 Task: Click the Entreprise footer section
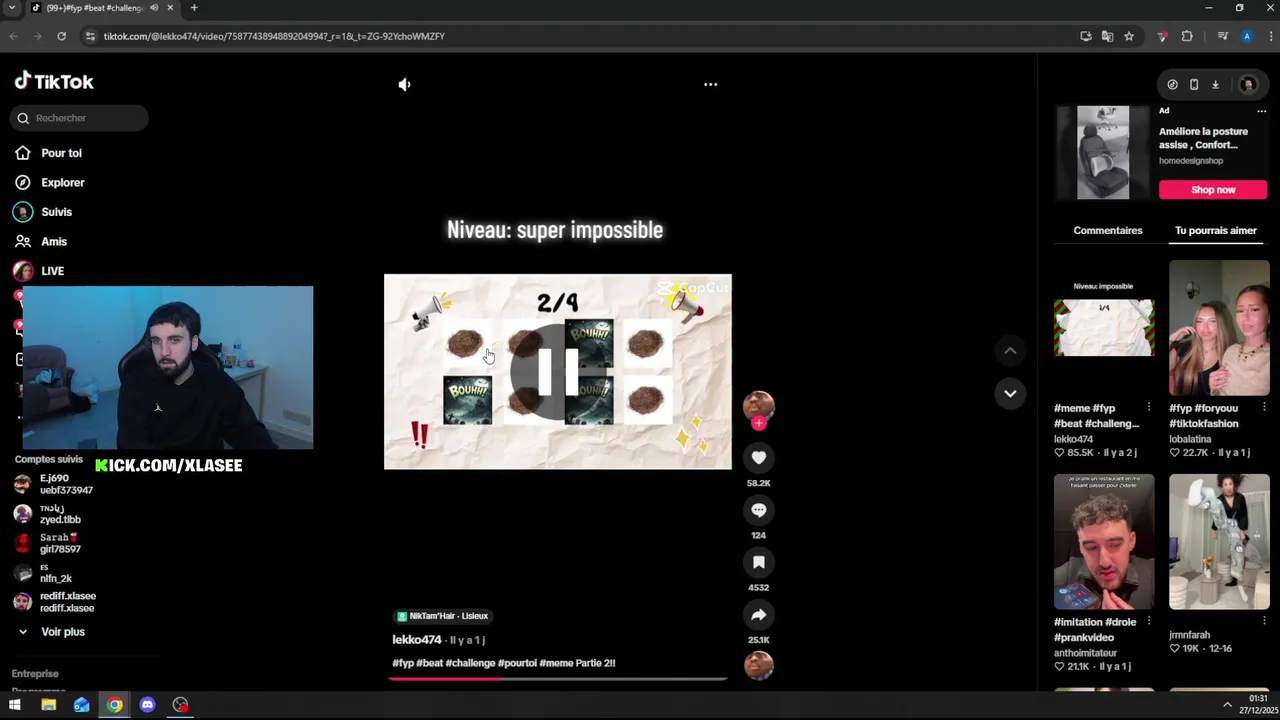[x=35, y=674]
